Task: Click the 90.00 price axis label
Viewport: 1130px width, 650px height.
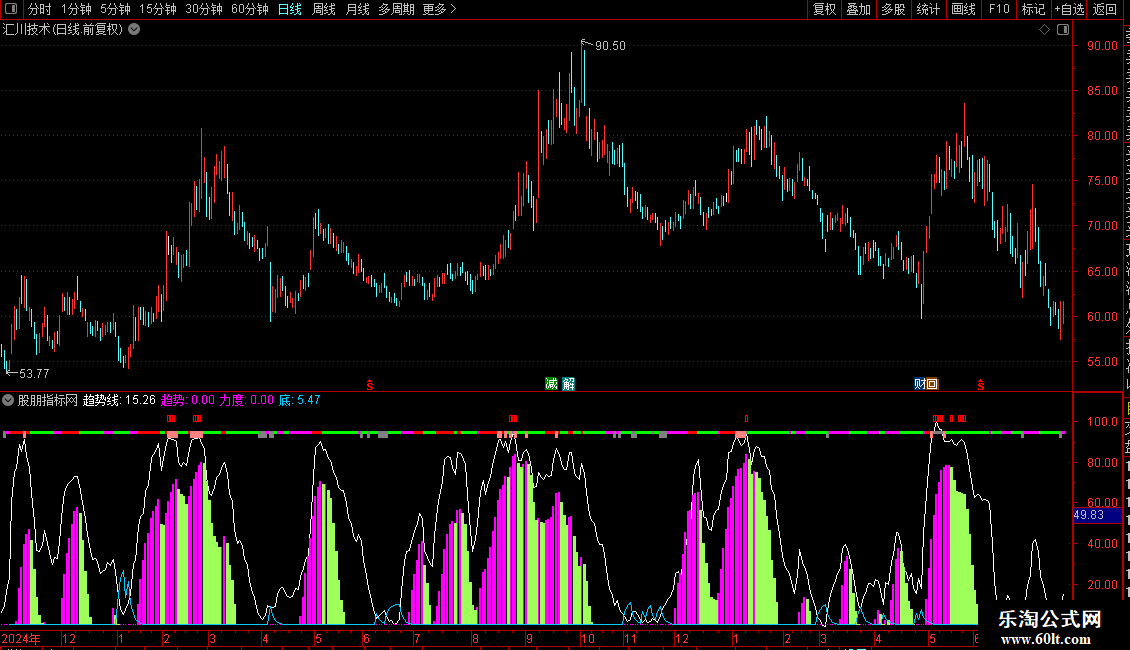Action: tap(1102, 45)
